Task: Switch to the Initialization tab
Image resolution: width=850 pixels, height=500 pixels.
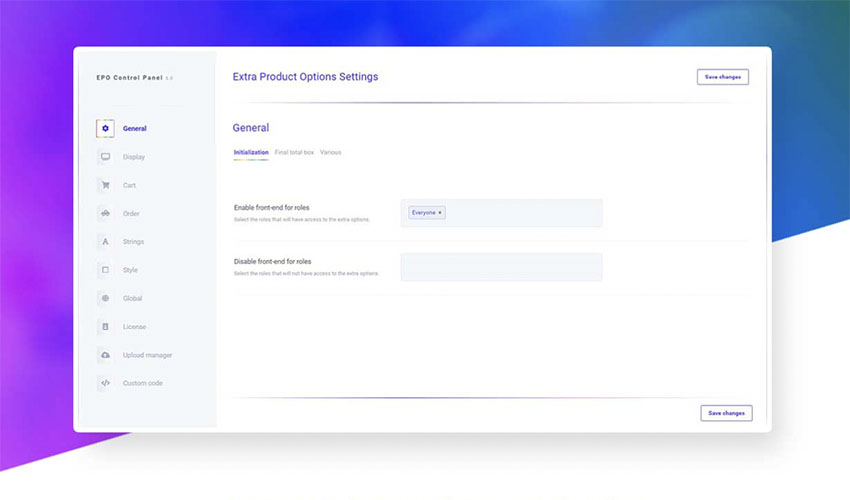Action: [x=251, y=152]
